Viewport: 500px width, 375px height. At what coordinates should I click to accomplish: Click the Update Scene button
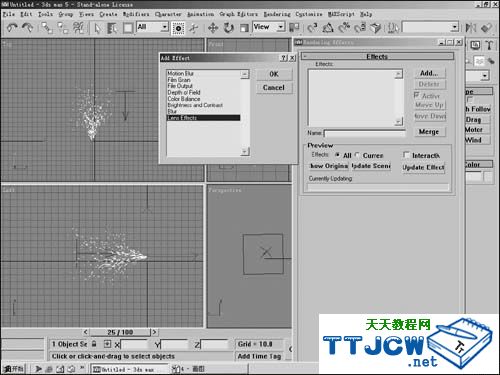tap(371, 166)
